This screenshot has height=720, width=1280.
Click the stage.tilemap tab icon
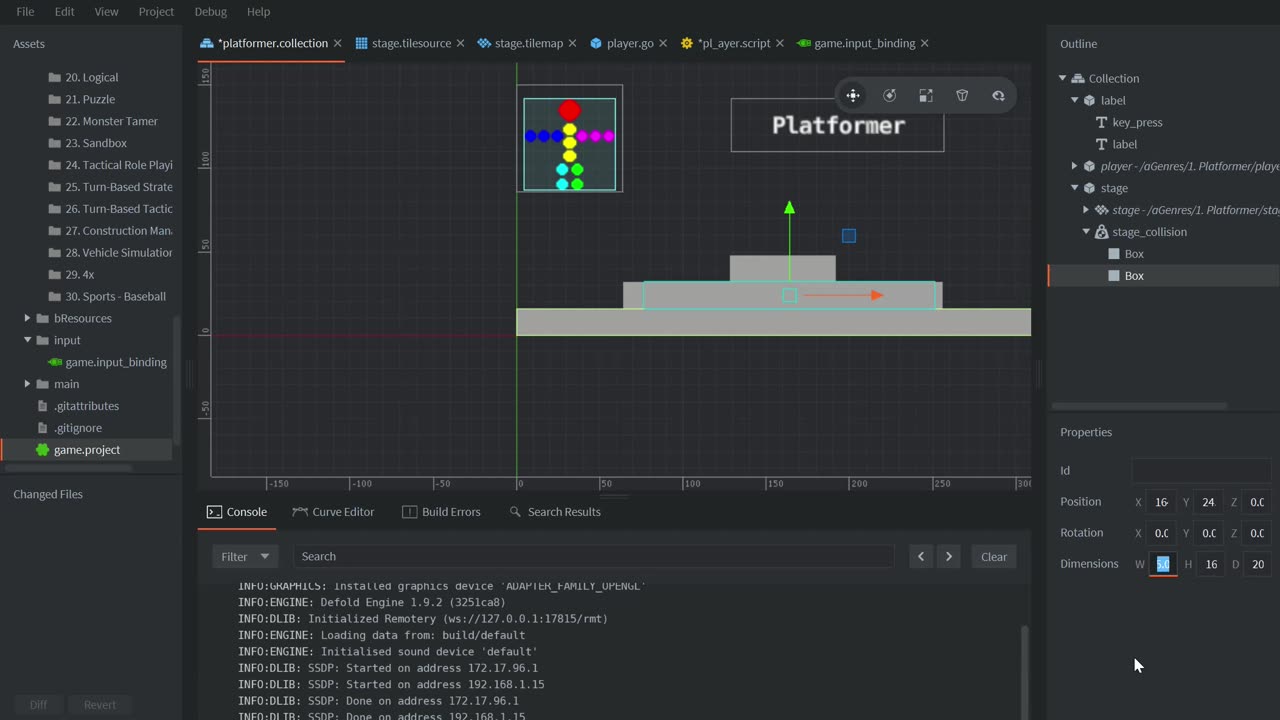tap(484, 43)
